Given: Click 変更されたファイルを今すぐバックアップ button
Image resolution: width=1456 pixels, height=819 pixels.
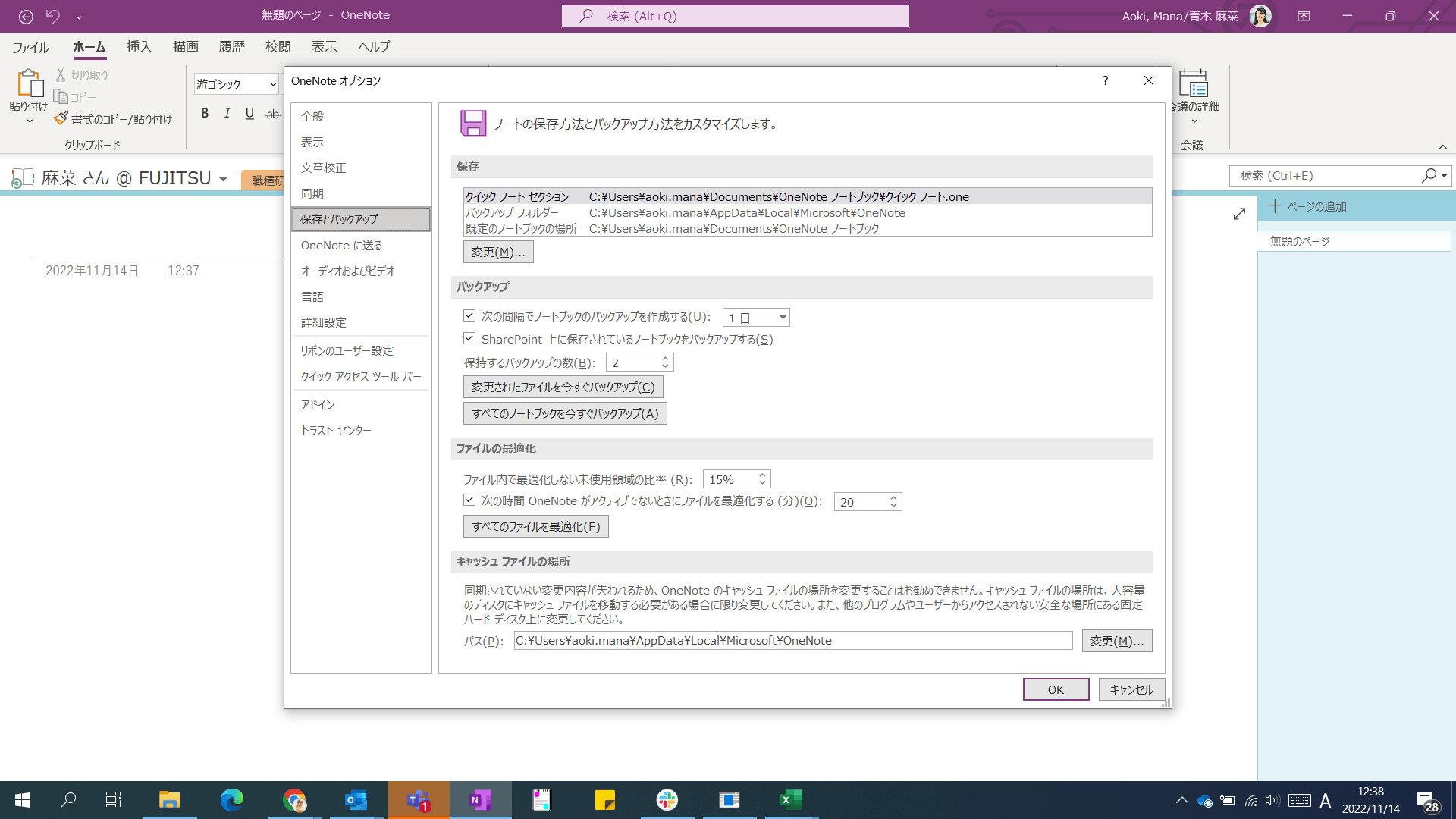Looking at the screenshot, I should (x=563, y=387).
